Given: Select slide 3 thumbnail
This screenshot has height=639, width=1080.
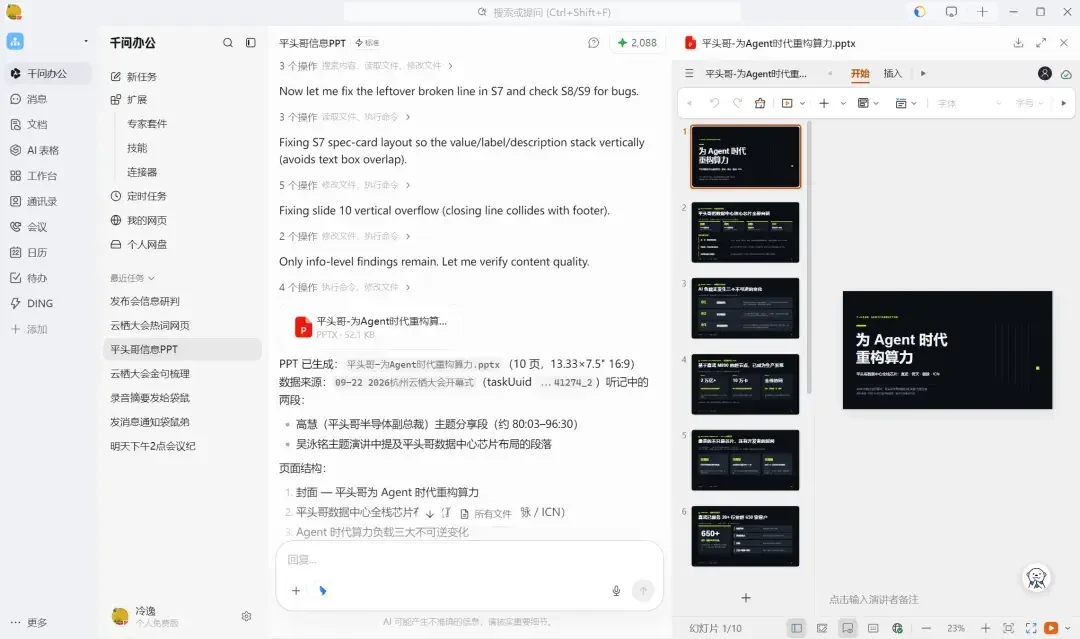Looking at the screenshot, I should click(x=745, y=308).
